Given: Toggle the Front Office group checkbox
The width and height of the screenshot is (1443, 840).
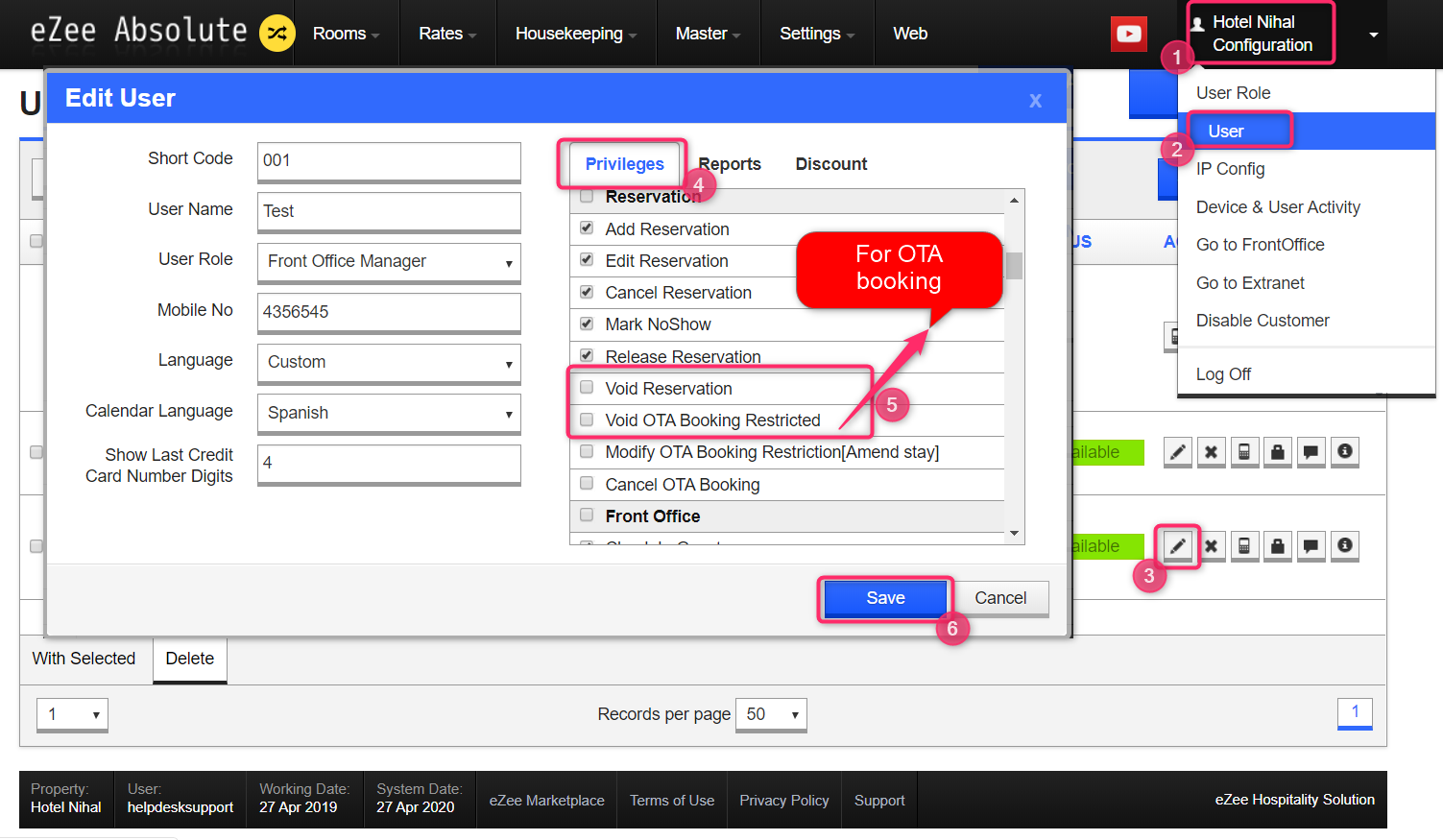Looking at the screenshot, I should coord(587,516).
